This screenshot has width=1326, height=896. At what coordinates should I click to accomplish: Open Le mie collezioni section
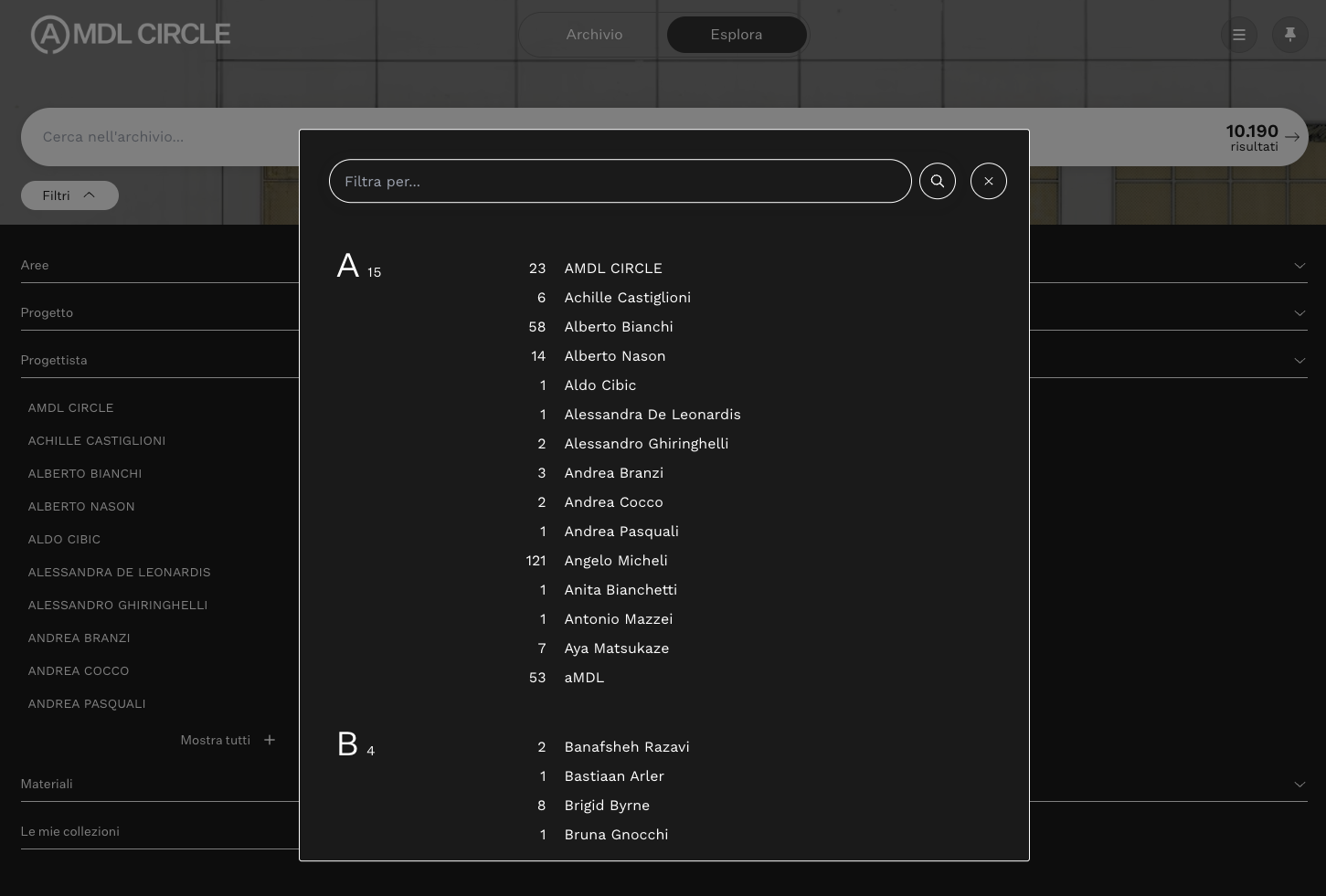pyautogui.click(x=70, y=831)
